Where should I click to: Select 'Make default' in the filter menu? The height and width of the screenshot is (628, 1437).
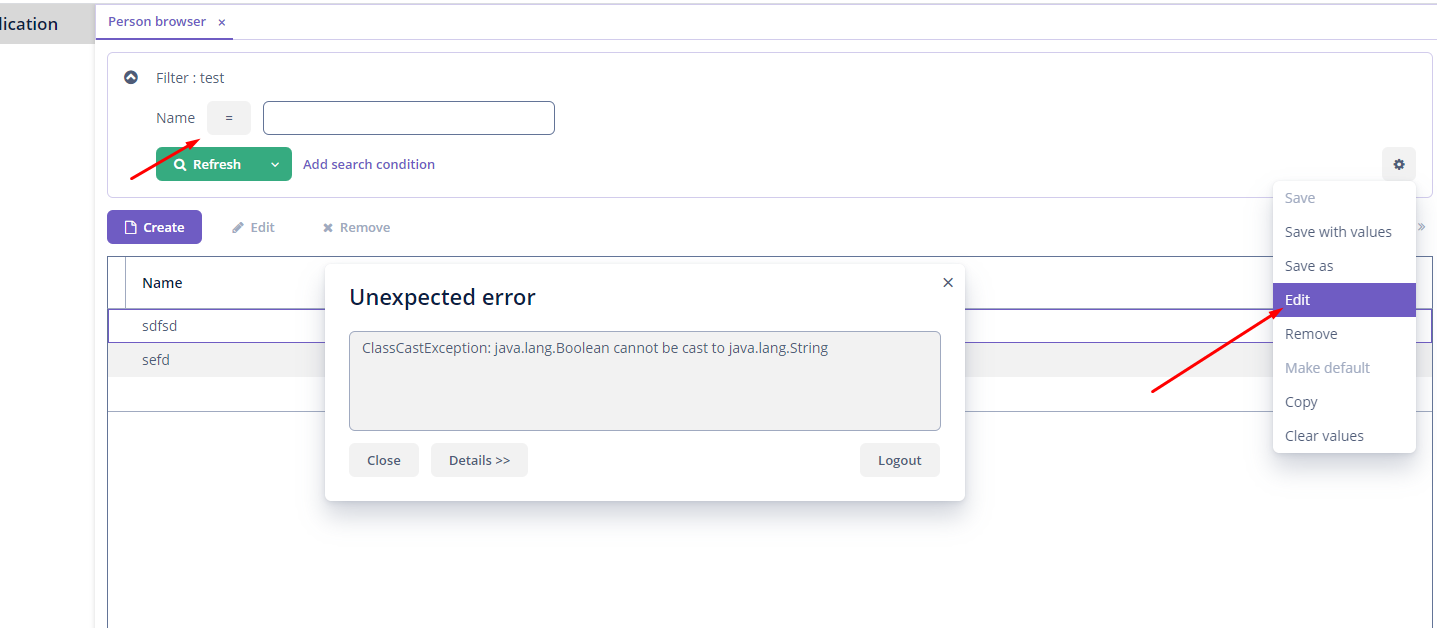point(1327,367)
